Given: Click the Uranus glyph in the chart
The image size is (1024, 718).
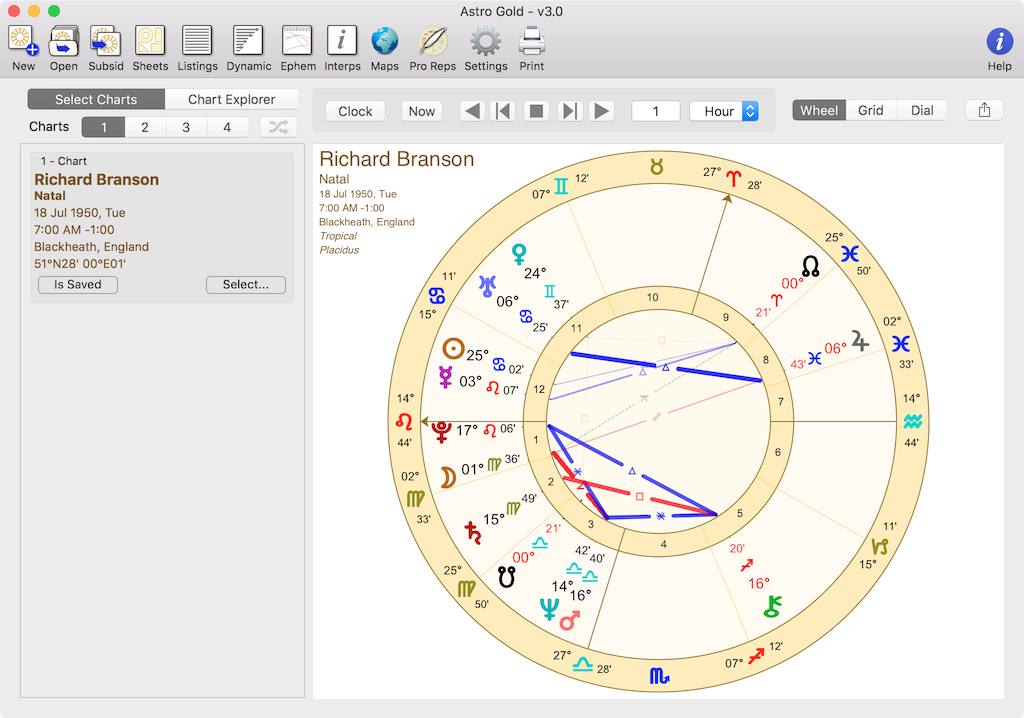Looking at the screenshot, I should click(487, 286).
